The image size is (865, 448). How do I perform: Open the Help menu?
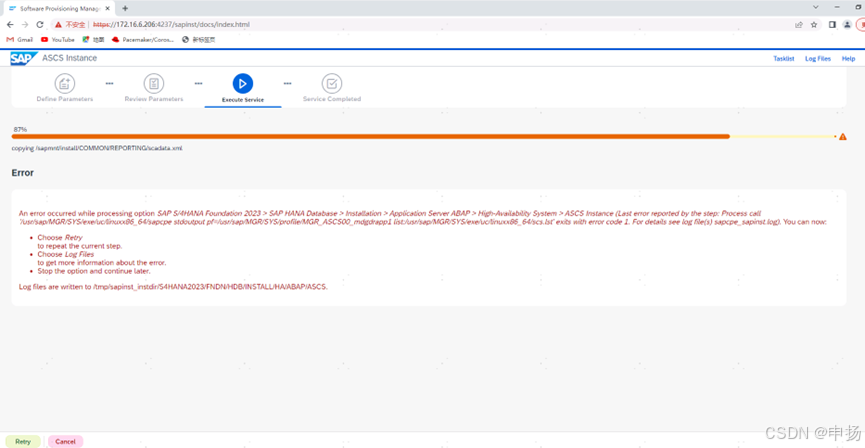(848, 58)
